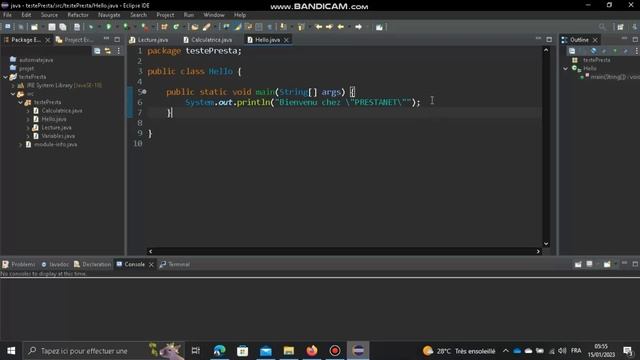Image resolution: width=640 pixels, height=360 pixels.
Task: Click the Back navigation arrow
Action: (340, 27)
